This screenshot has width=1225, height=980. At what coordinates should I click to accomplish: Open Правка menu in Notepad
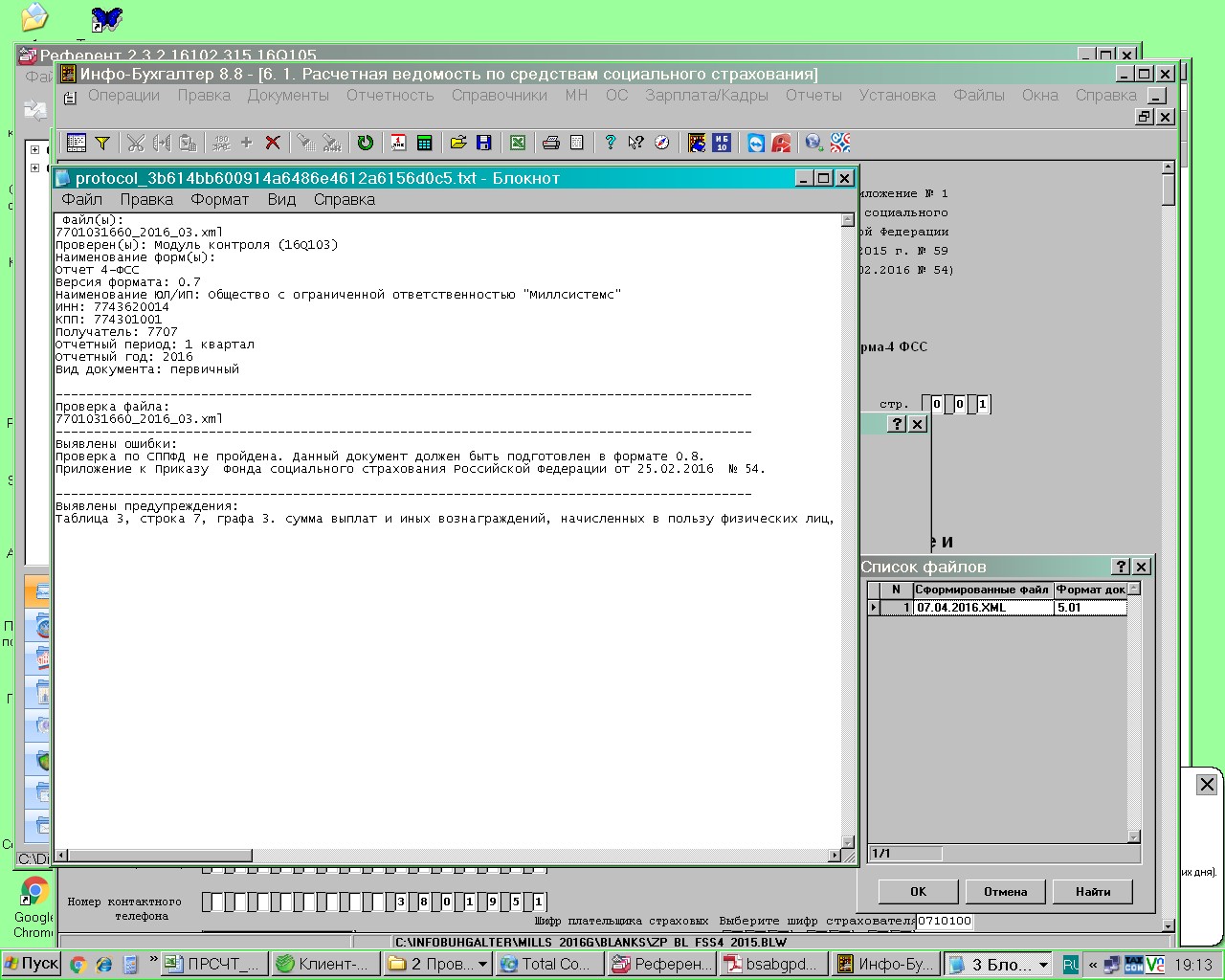[146, 199]
